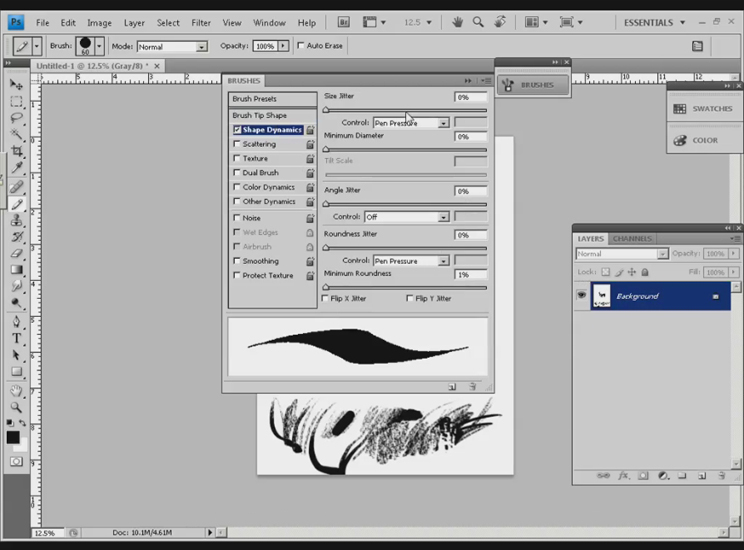This screenshot has width=744, height=550.
Task: Select the Type tool
Action: [16, 338]
